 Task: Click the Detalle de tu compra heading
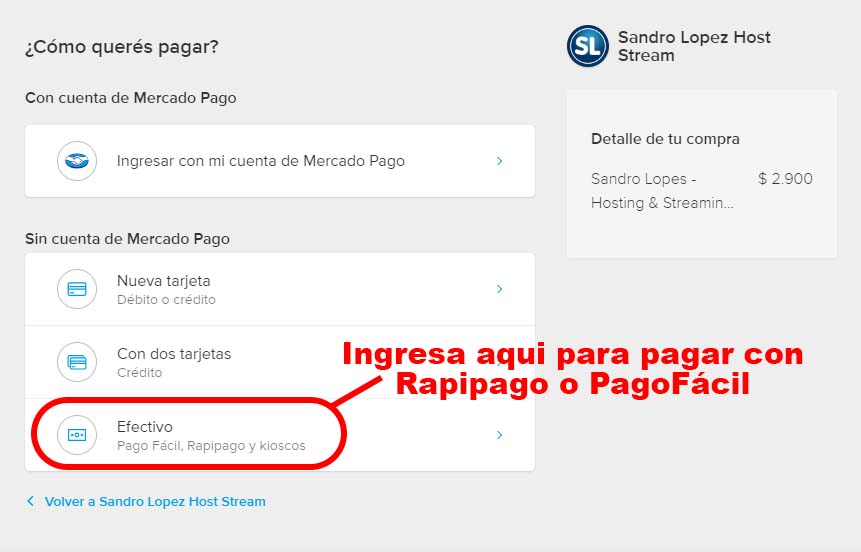(x=665, y=139)
